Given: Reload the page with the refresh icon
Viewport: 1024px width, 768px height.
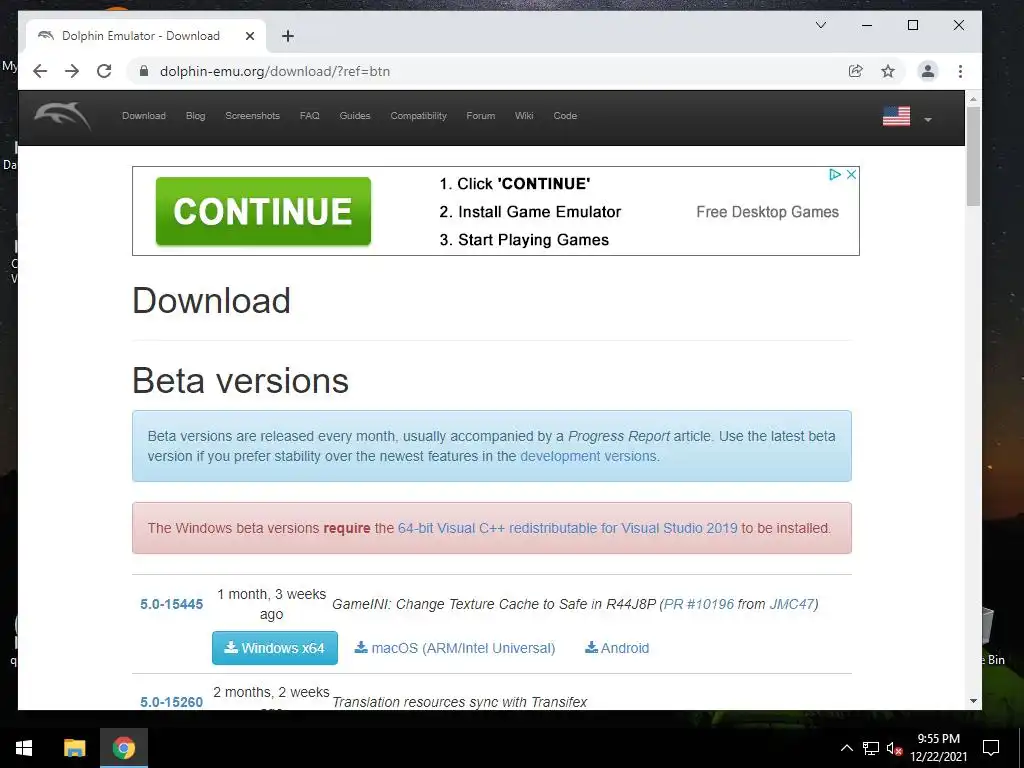Looking at the screenshot, I should [x=104, y=71].
